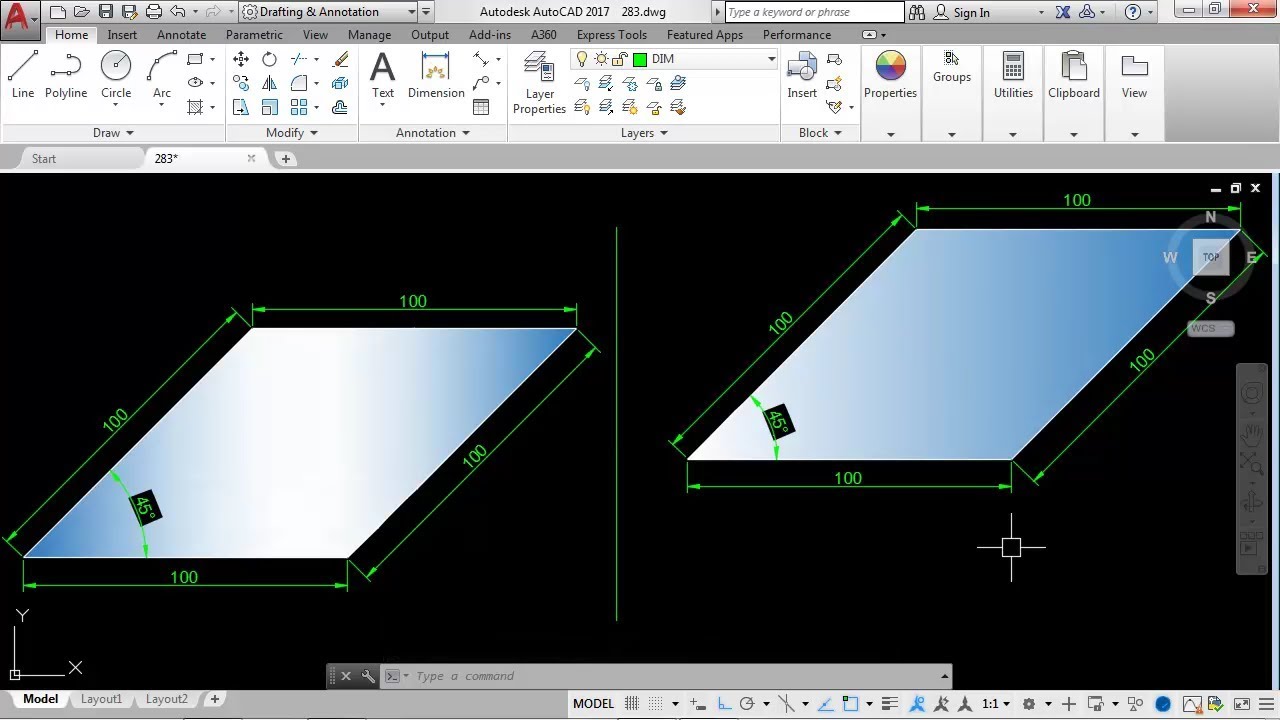This screenshot has height=720, width=1280.
Task: Click the green DIM layer color swatch
Action: tap(640, 59)
